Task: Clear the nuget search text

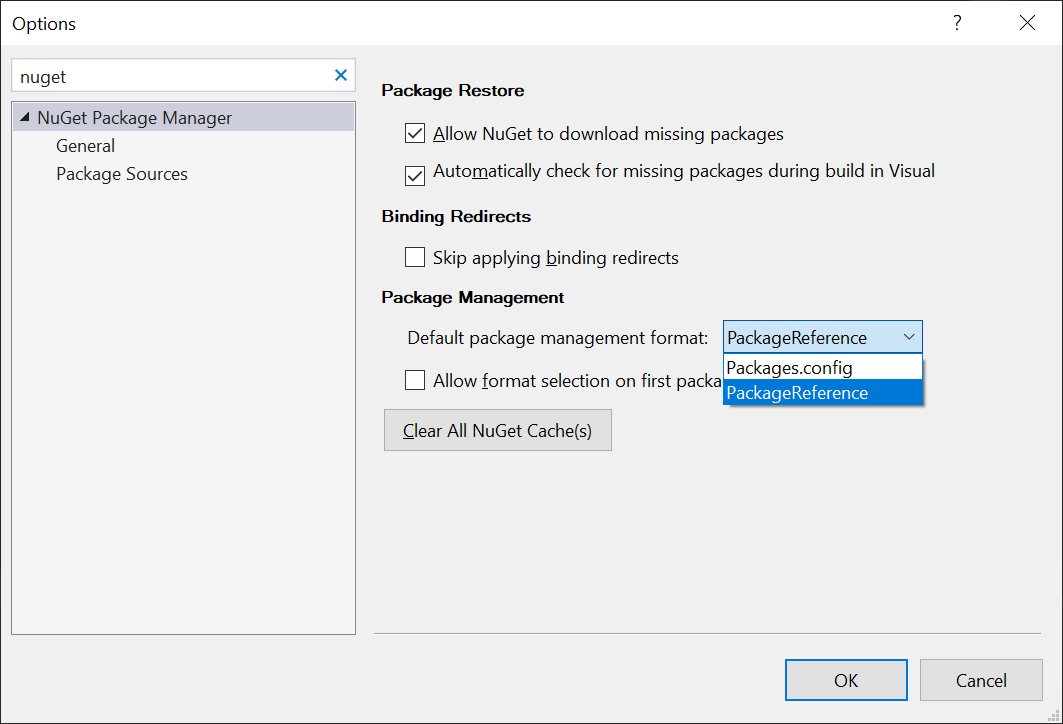Action: 341,75
